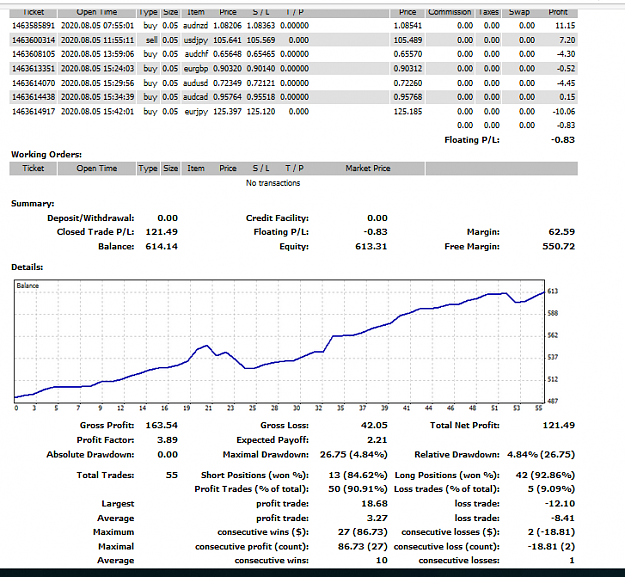Click the Short Positions value 13 (84.62%)
The image size is (625, 577).
click(358, 475)
